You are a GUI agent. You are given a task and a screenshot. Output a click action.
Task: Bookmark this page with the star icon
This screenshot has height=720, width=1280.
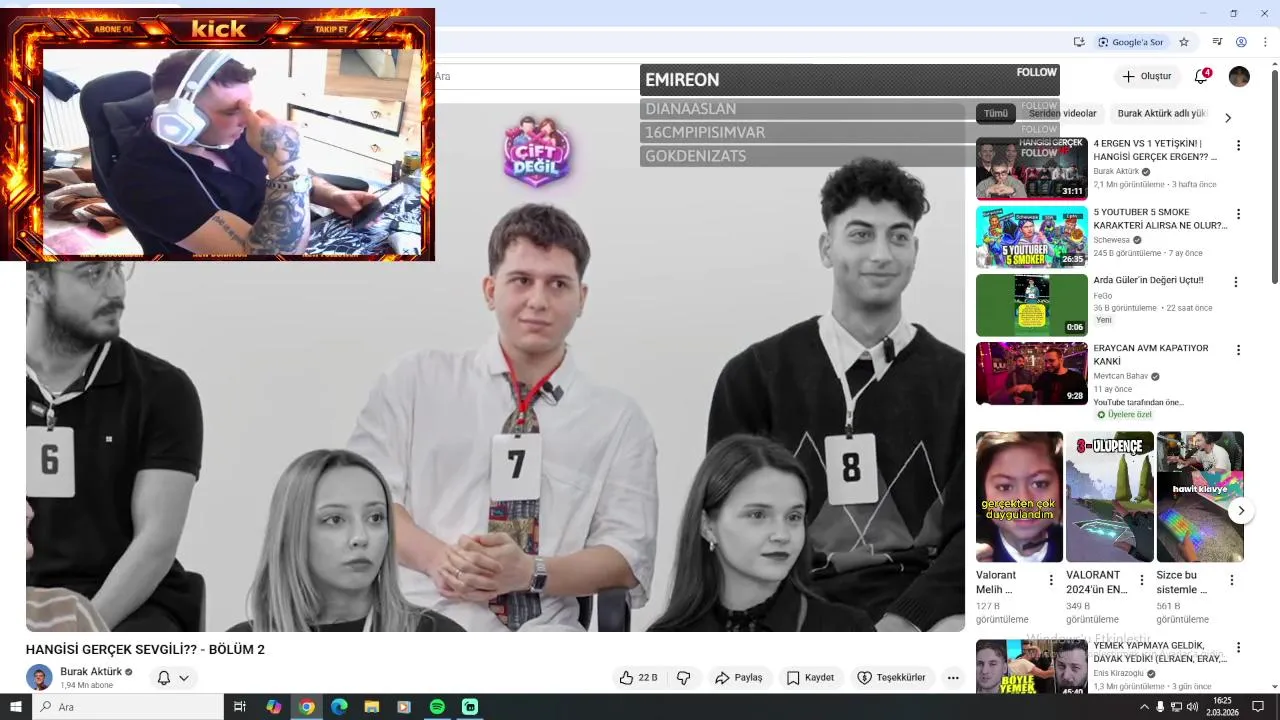point(1184,42)
